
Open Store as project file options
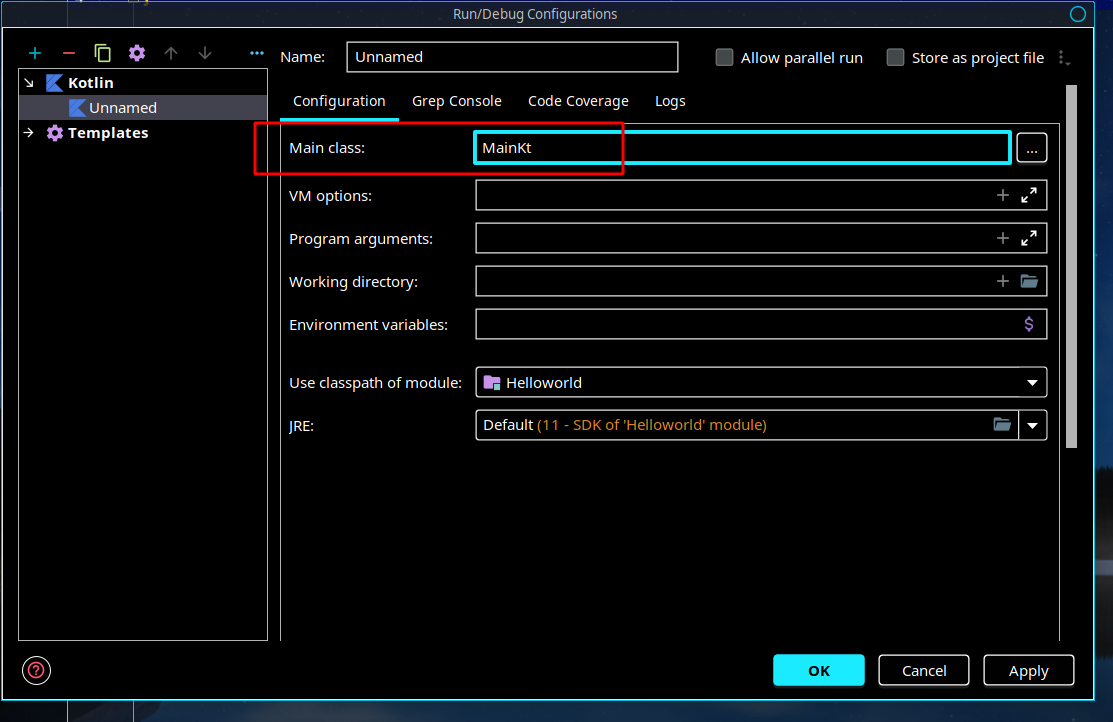click(1063, 58)
